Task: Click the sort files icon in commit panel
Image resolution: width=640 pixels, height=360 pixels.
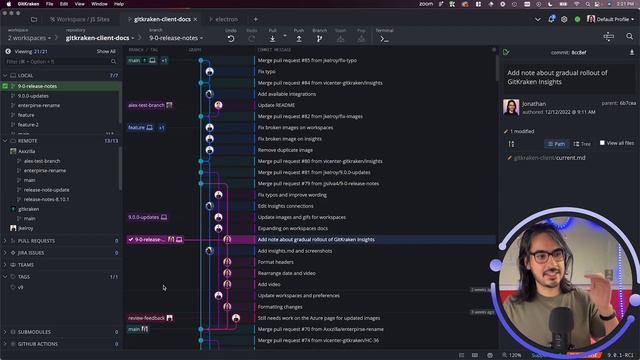Action: pyautogui.click(x=511, y=144)
